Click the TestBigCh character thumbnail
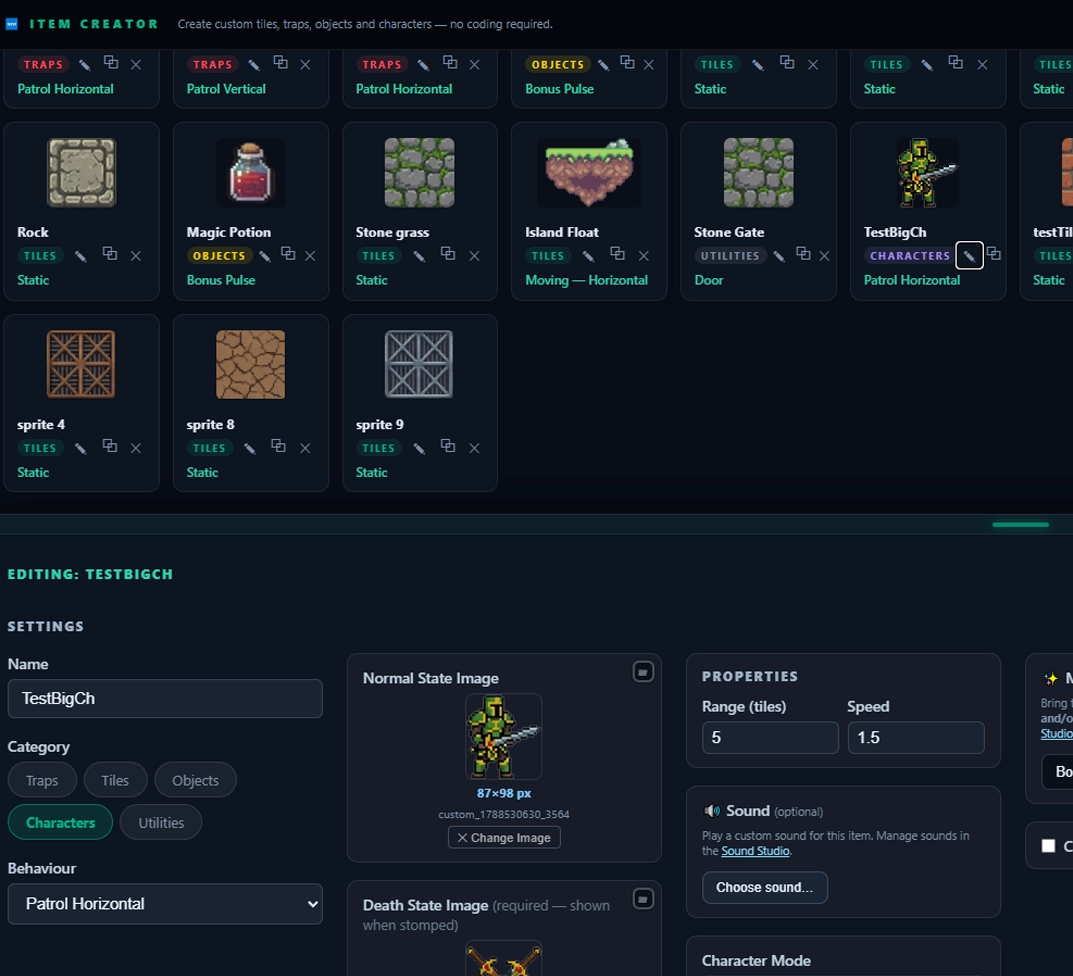The height and width of the screenshot is (976, 1073). point(927,172)
